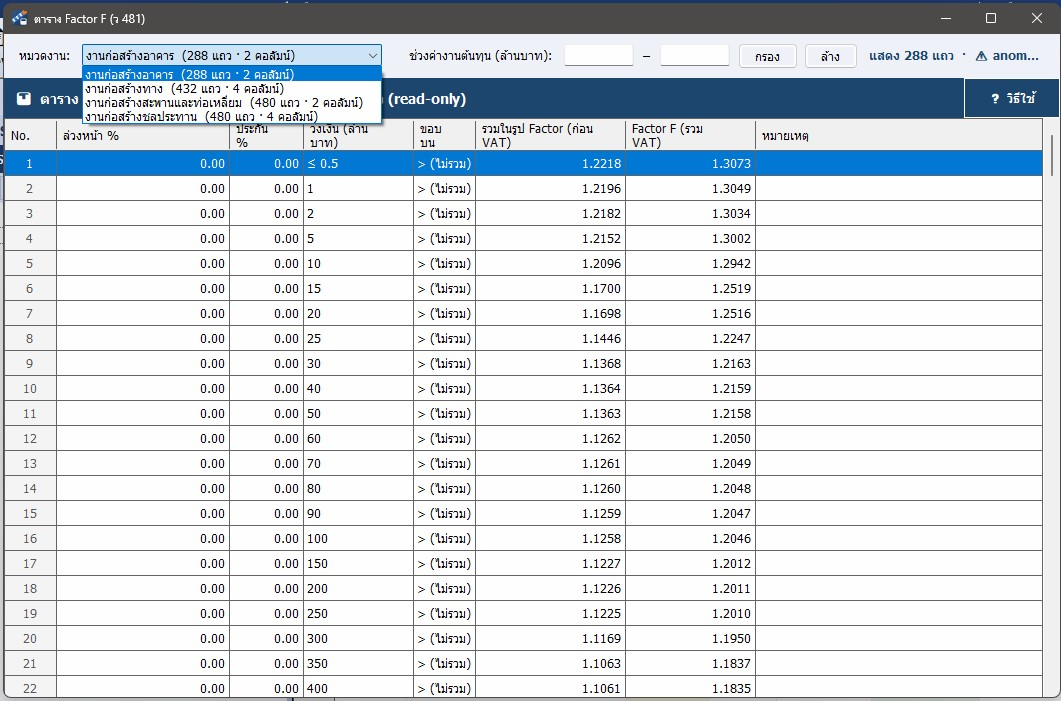Screen dimensions: 1061x701
Task: Maximize the Factor F window
Action: (x=991, y=18)
